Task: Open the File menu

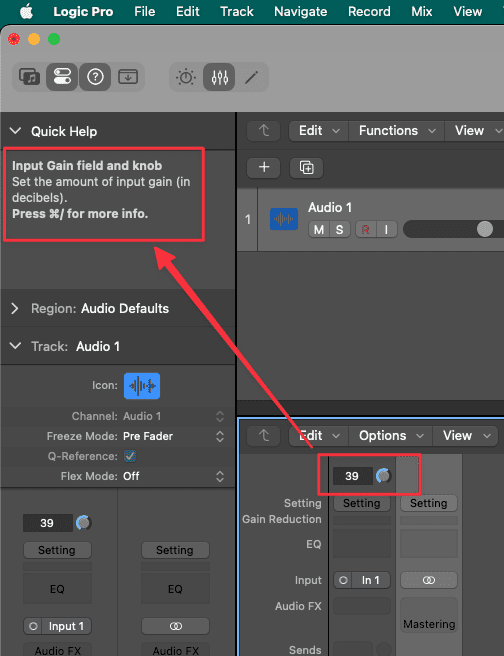Action: click(x=145, y=12)
